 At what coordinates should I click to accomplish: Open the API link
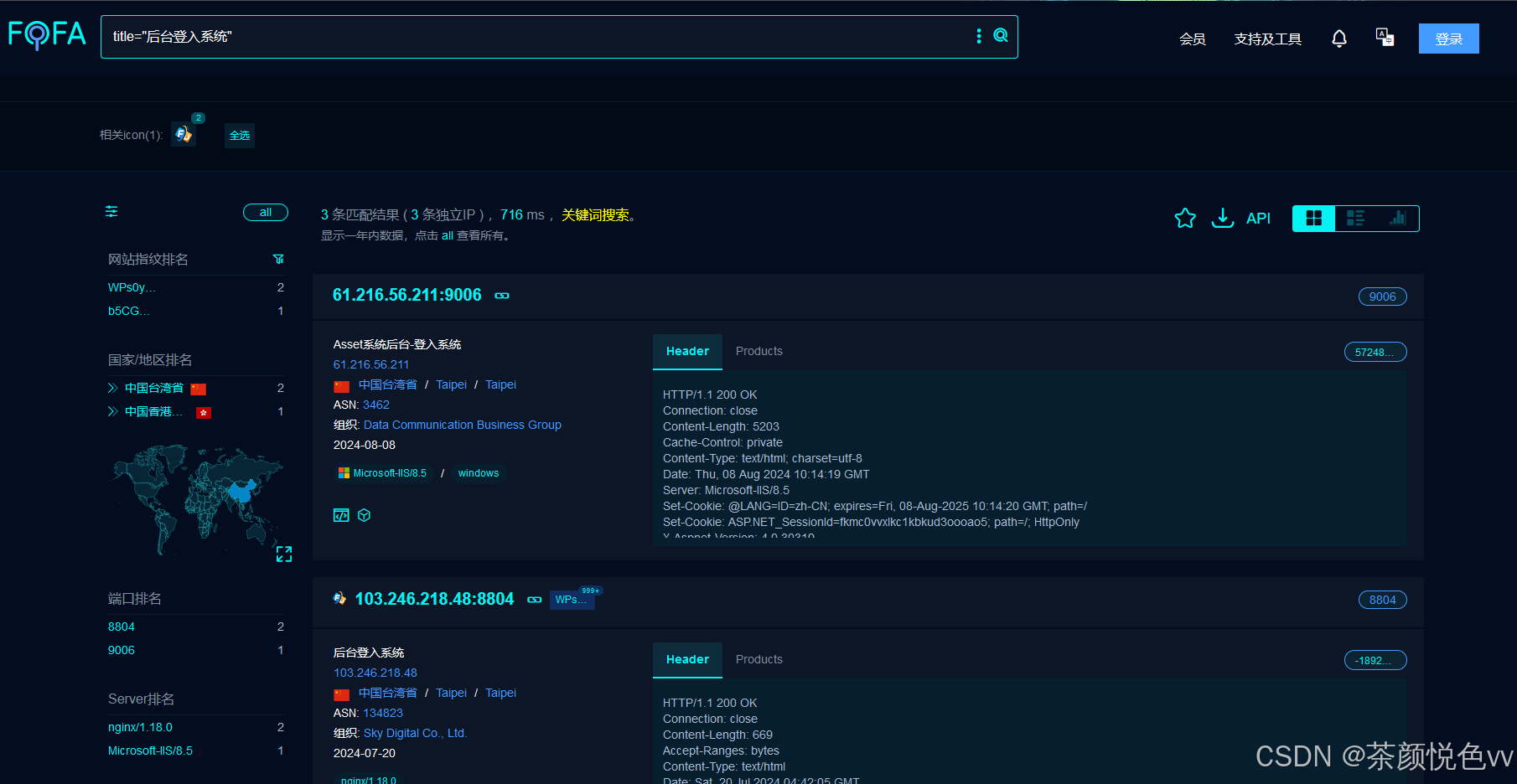[x=1258, y=218]
